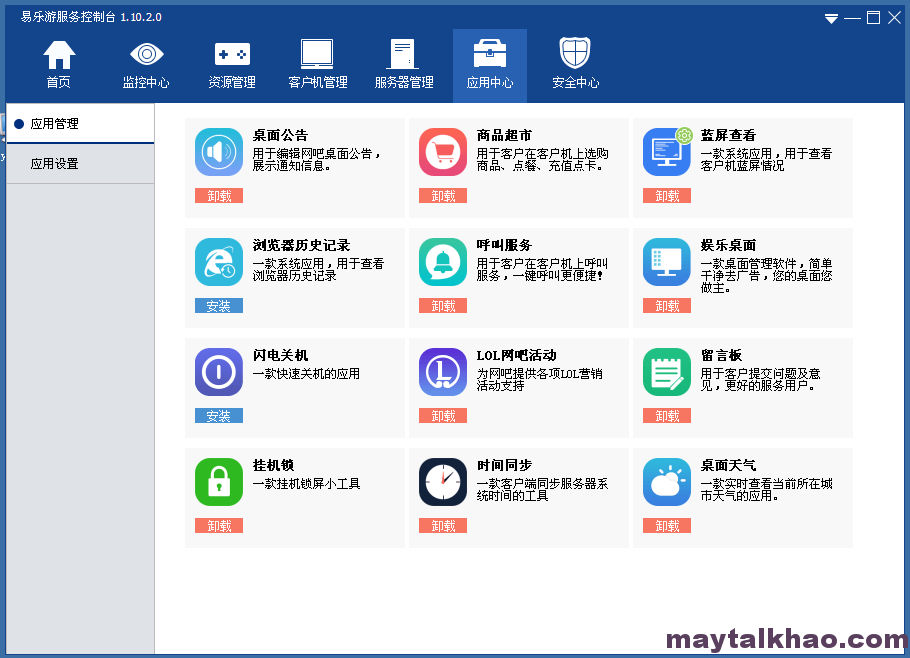Image resolution: width=910 pixels, height=658 pixels.
Task: Open 资源管理 resource management tab
Action: pos(232,64)
